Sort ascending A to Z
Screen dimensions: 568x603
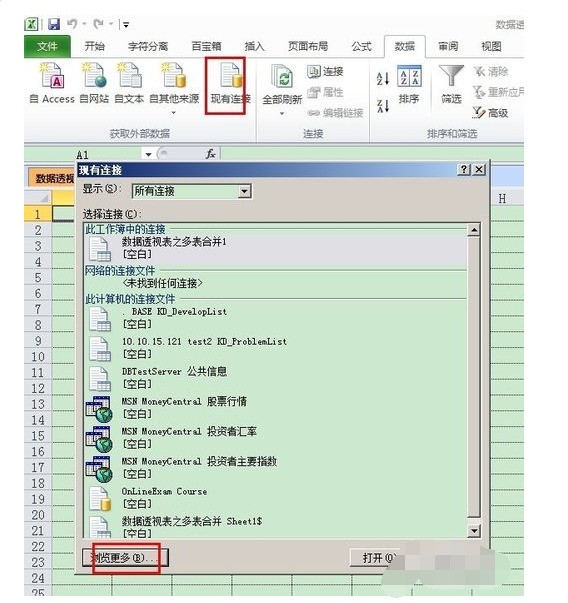click(383, 79)
